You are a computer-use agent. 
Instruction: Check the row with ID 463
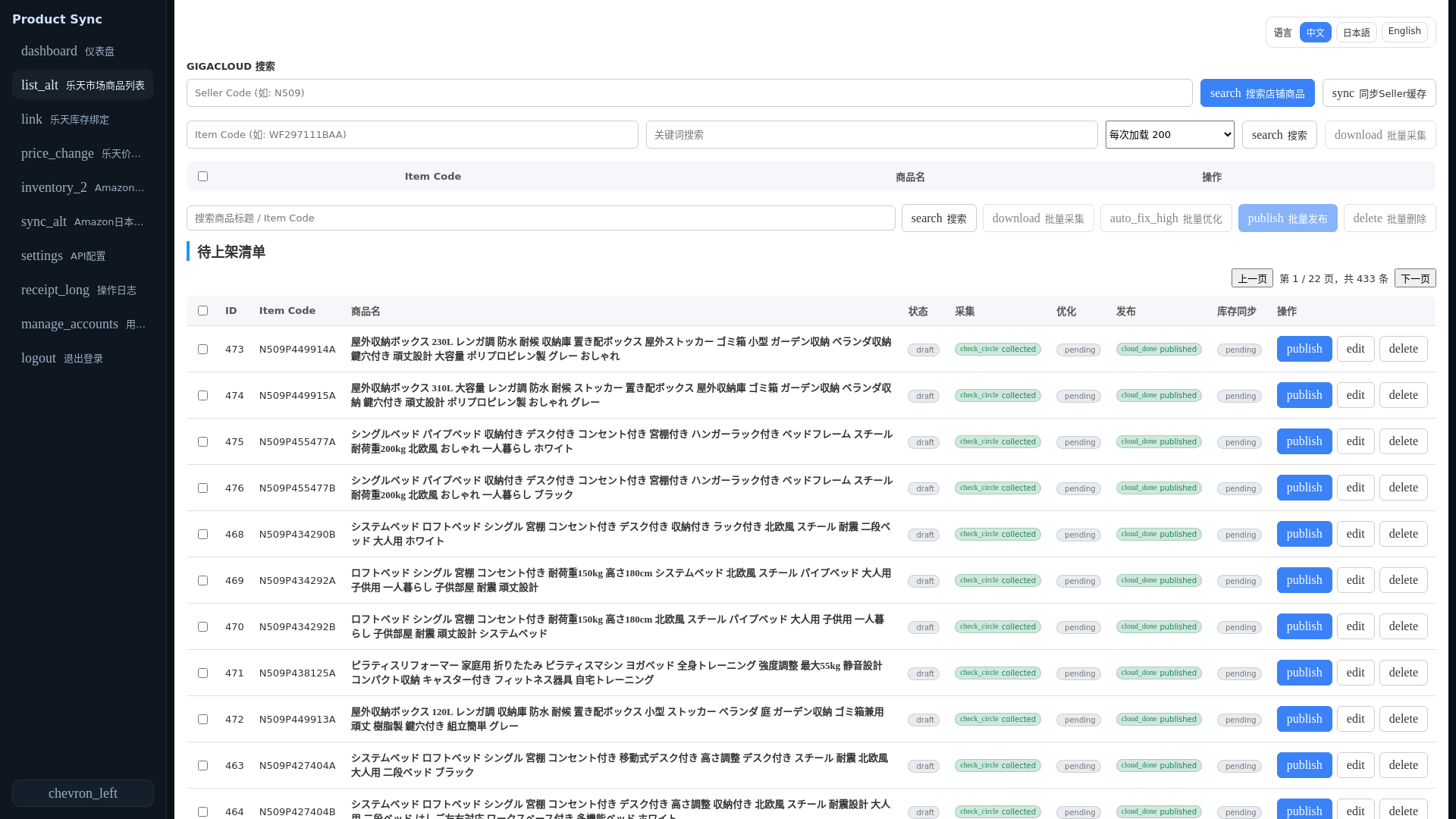point(202,765)
